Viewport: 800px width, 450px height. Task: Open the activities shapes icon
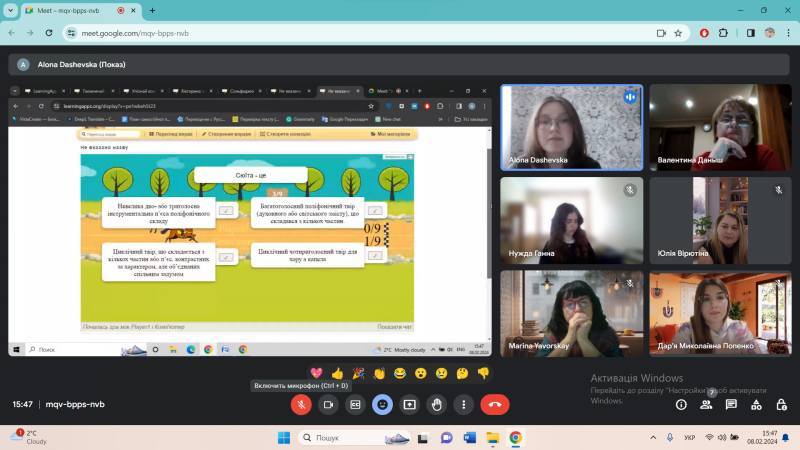point(756,405)
